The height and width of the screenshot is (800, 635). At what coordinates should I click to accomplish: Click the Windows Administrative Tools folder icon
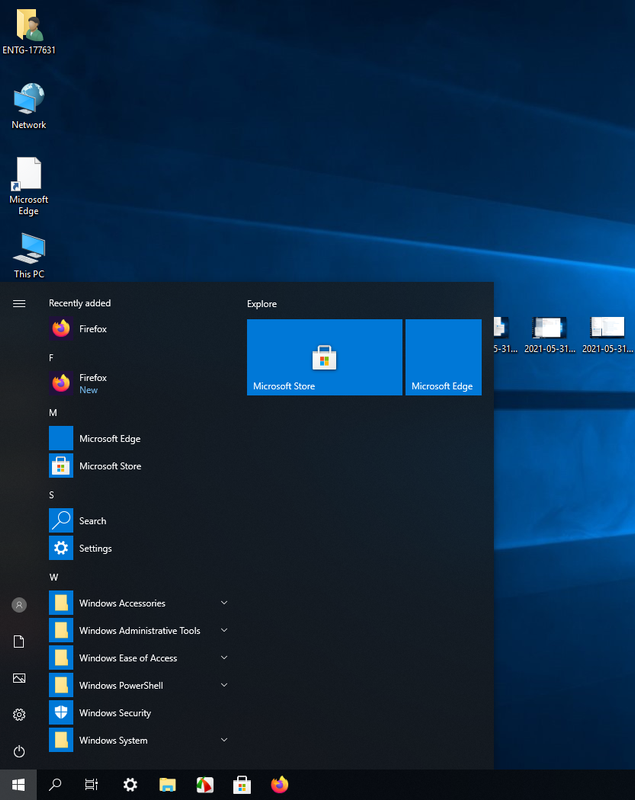pos(61,631)
